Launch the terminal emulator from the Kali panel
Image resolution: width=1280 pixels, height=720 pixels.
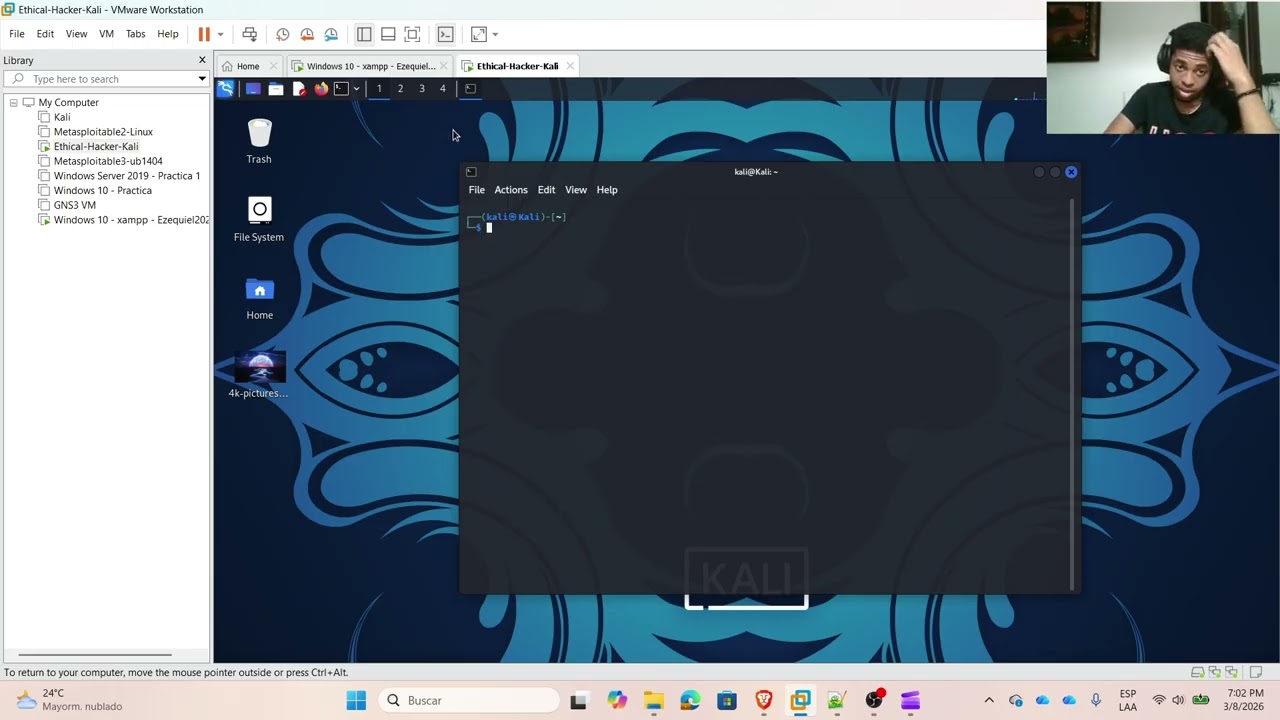tap(341, 89)
